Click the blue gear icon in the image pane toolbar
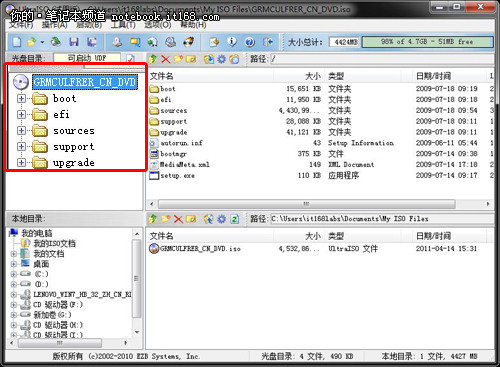The image size is (500, 367). (x=222, y=59)
